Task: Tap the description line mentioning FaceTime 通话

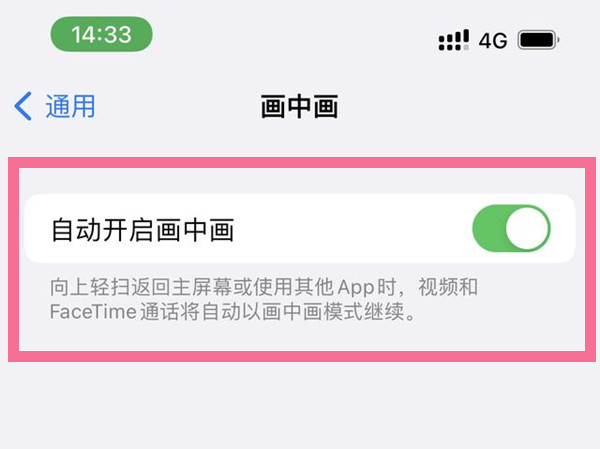Action: click(x=232, y=311)
